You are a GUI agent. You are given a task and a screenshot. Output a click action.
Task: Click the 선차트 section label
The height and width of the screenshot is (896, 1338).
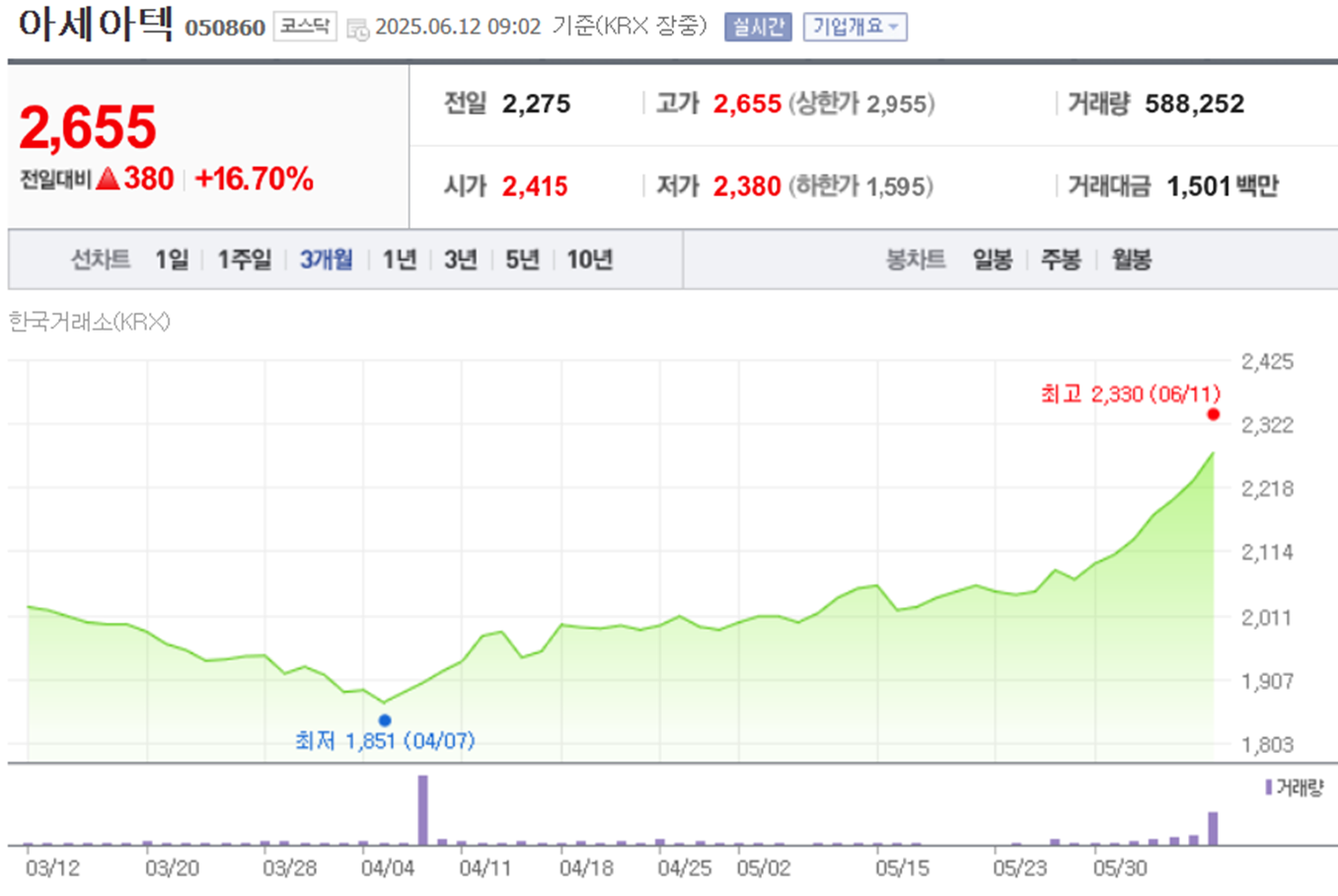[x=100, y=260]
